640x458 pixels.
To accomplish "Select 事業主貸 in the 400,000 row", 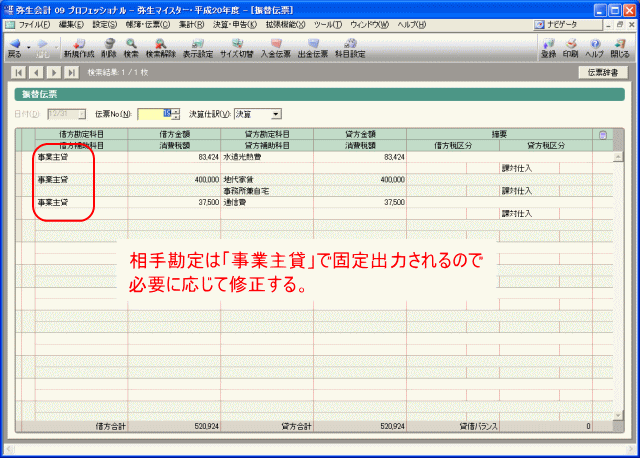I will tap(53, 180).
